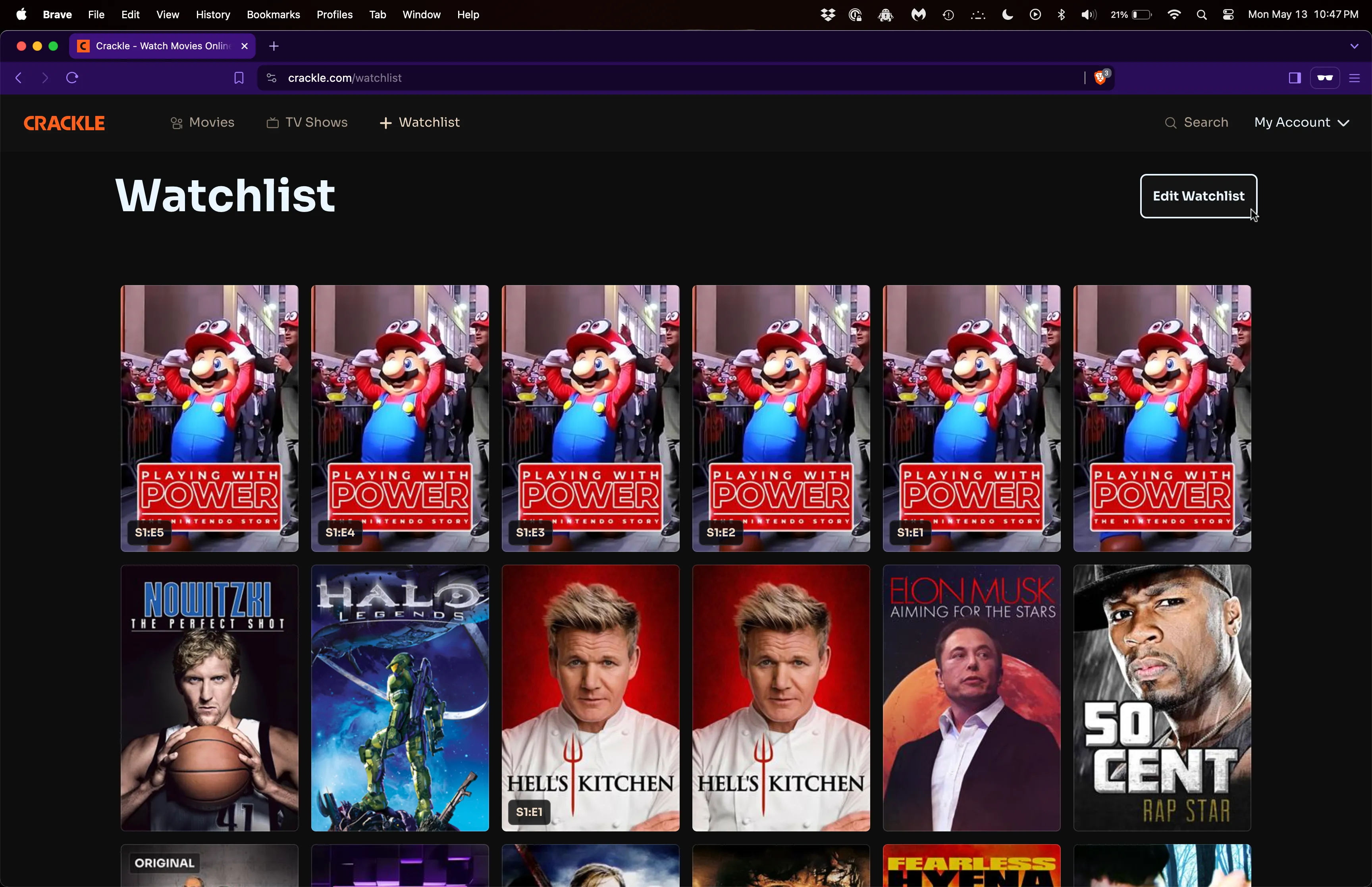This screenshot has height=887, width=1372.
Task: Open the File menu
Action: pyautogui.click(x=96, y=14)
